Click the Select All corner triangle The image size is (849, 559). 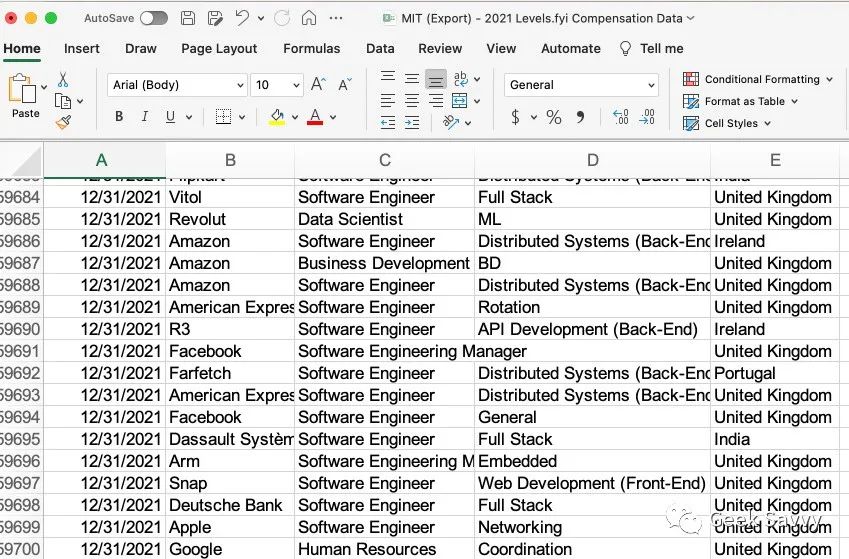tap(27, 163)
